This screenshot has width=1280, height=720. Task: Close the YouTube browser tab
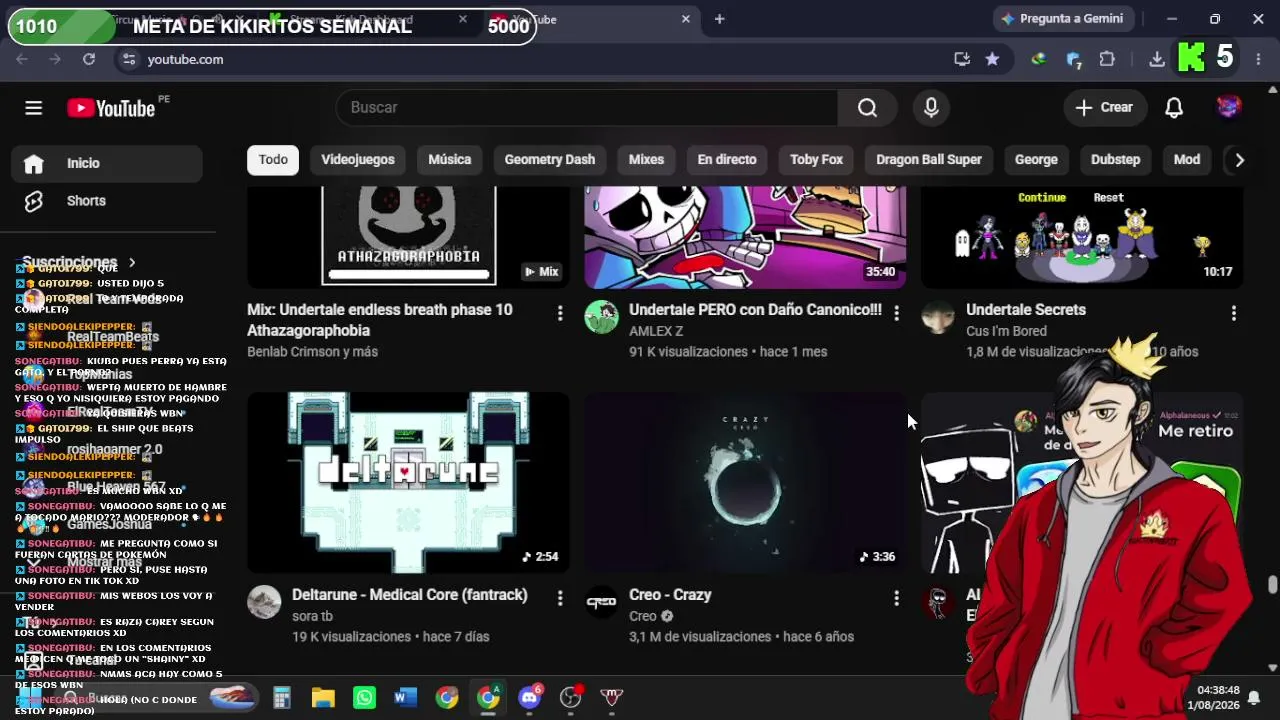click(x=686, y=19)
